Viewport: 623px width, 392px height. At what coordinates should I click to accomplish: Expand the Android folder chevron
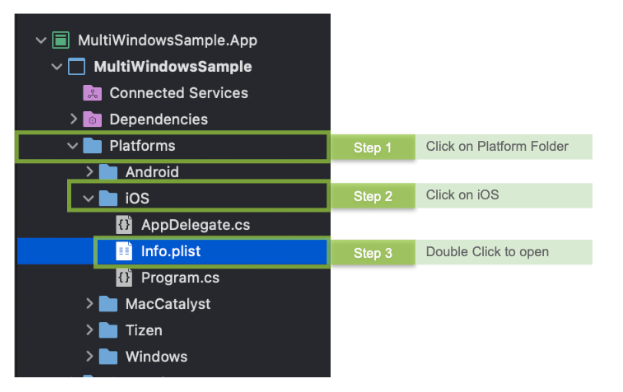point(89,172)
